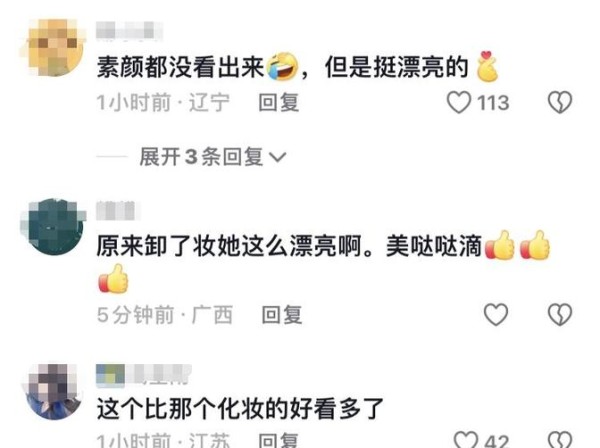Reply to the Guangxi comment via 回复
This screenshot has width=600, height=448.
pyautogui.click(x=282, y=315)
